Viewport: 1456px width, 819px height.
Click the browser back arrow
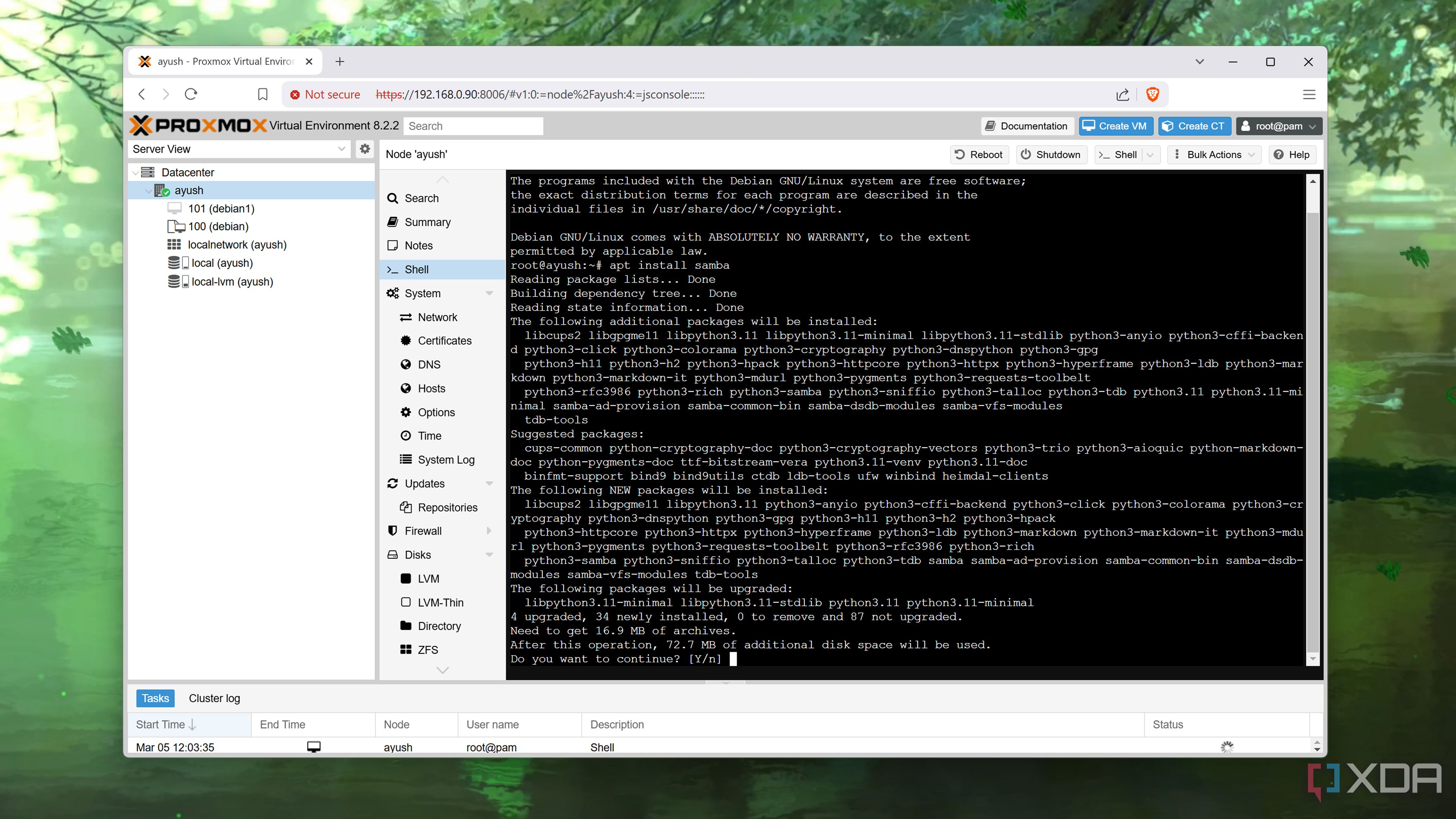tap(142, 94)
